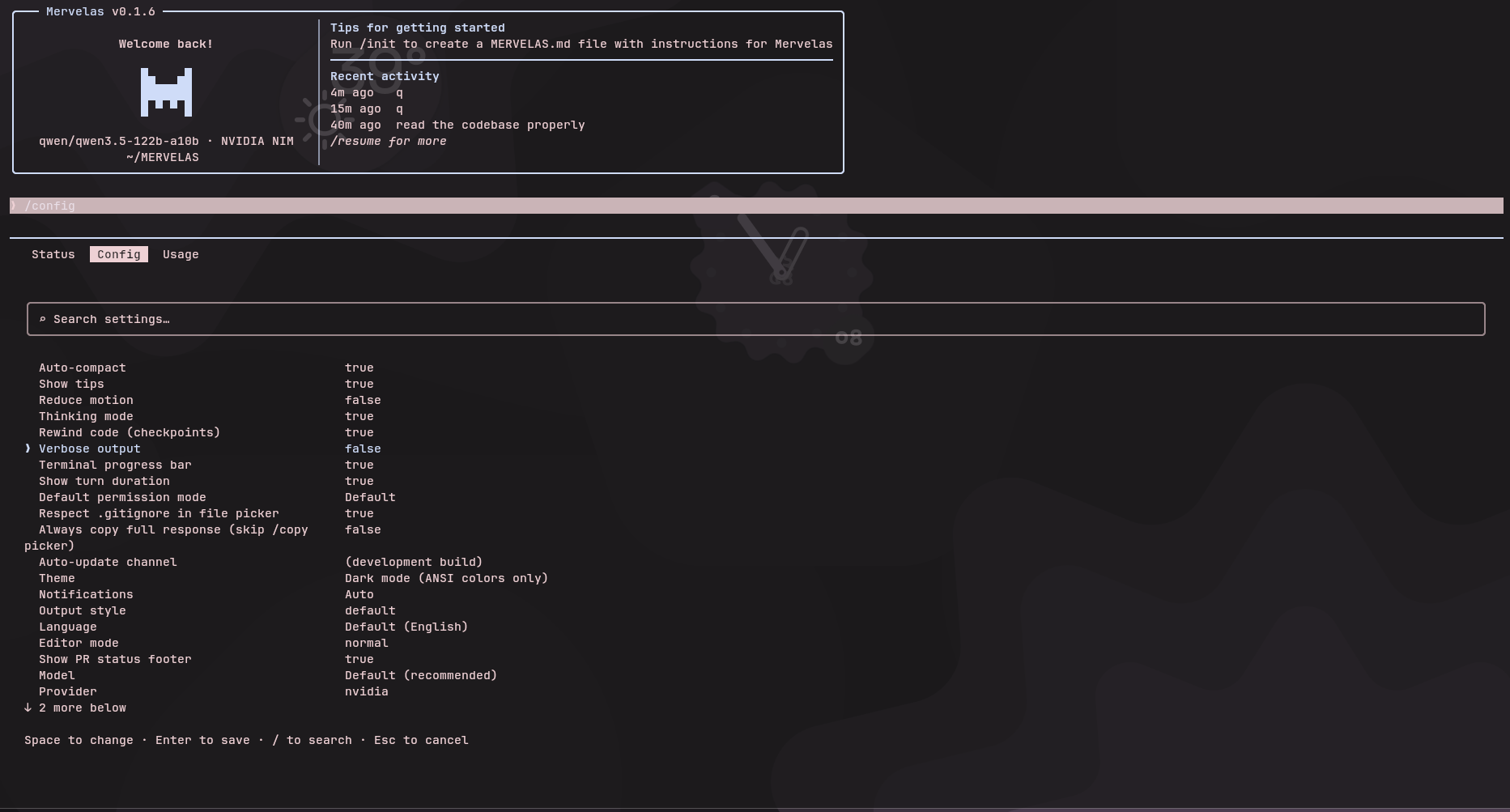Click the magnifier icon in settings search

pos(43,319)
